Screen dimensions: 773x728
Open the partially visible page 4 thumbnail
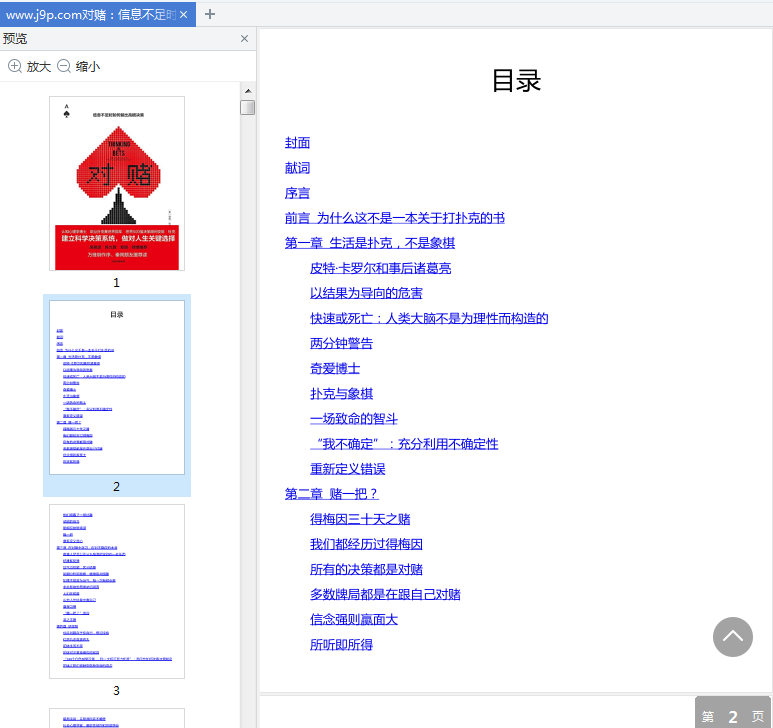pyautogui.click(x=117, y=718)
